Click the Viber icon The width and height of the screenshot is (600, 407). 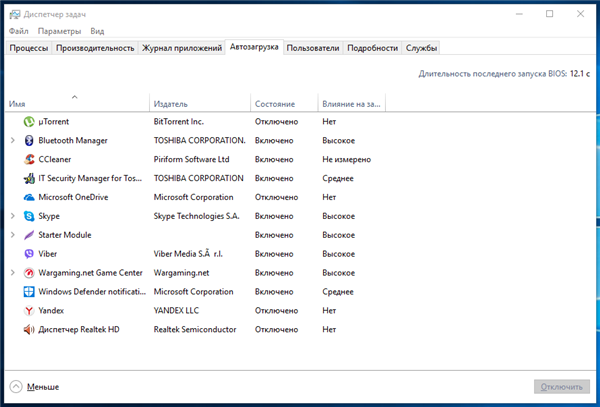[x=29, y=254]
